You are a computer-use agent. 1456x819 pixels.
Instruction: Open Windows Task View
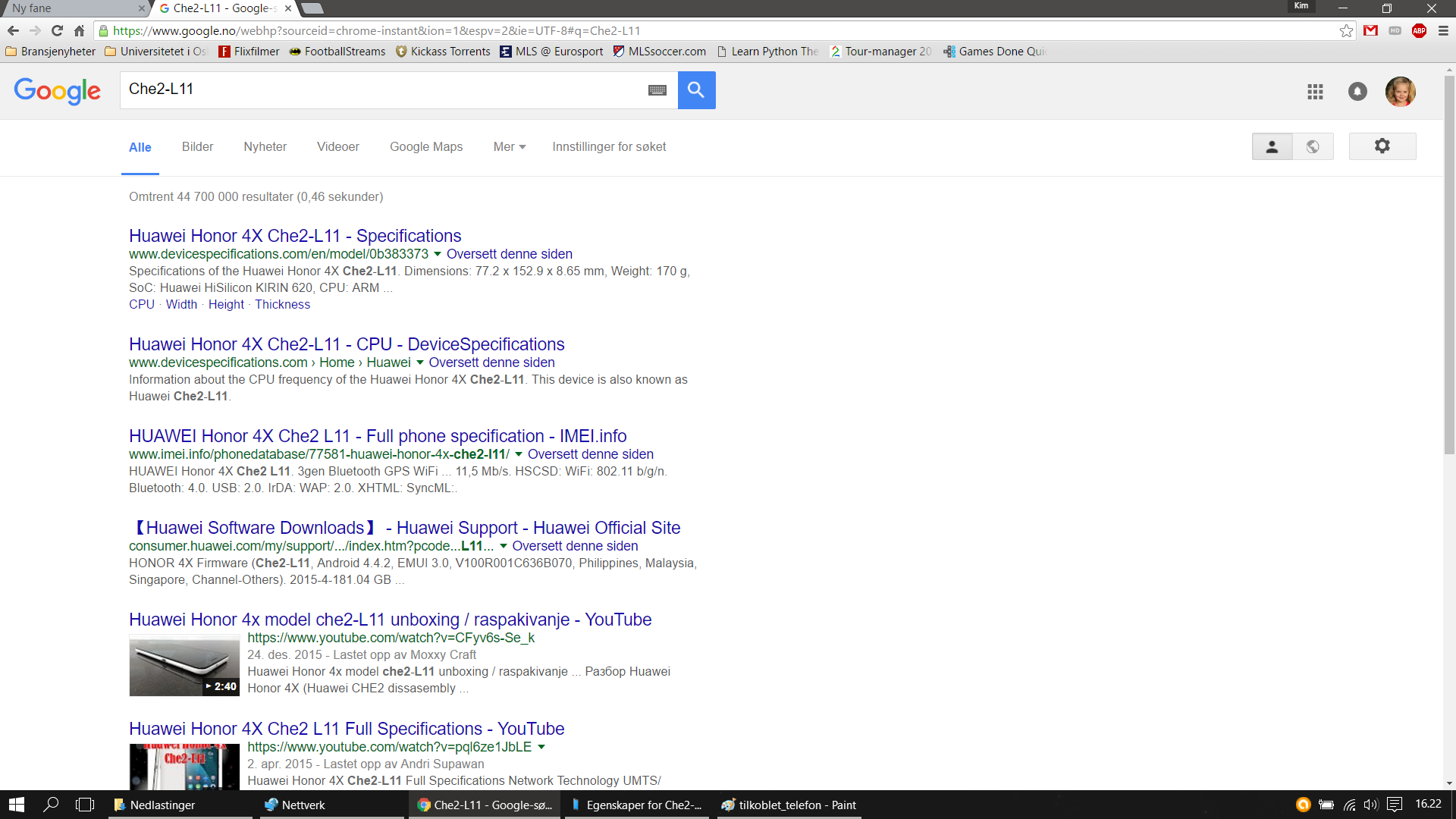(x=85, y=805)
